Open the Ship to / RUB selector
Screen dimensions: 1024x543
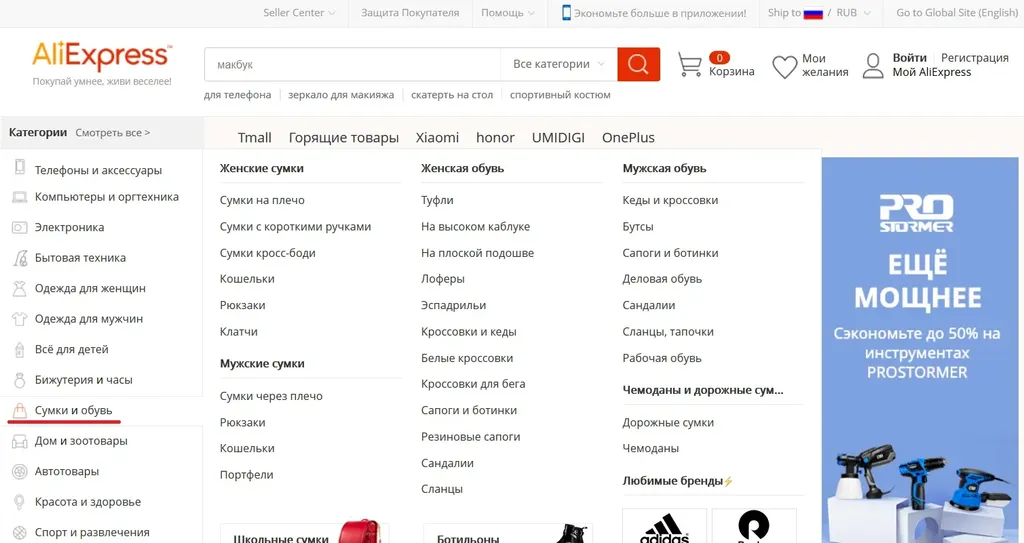pos(819,12)
